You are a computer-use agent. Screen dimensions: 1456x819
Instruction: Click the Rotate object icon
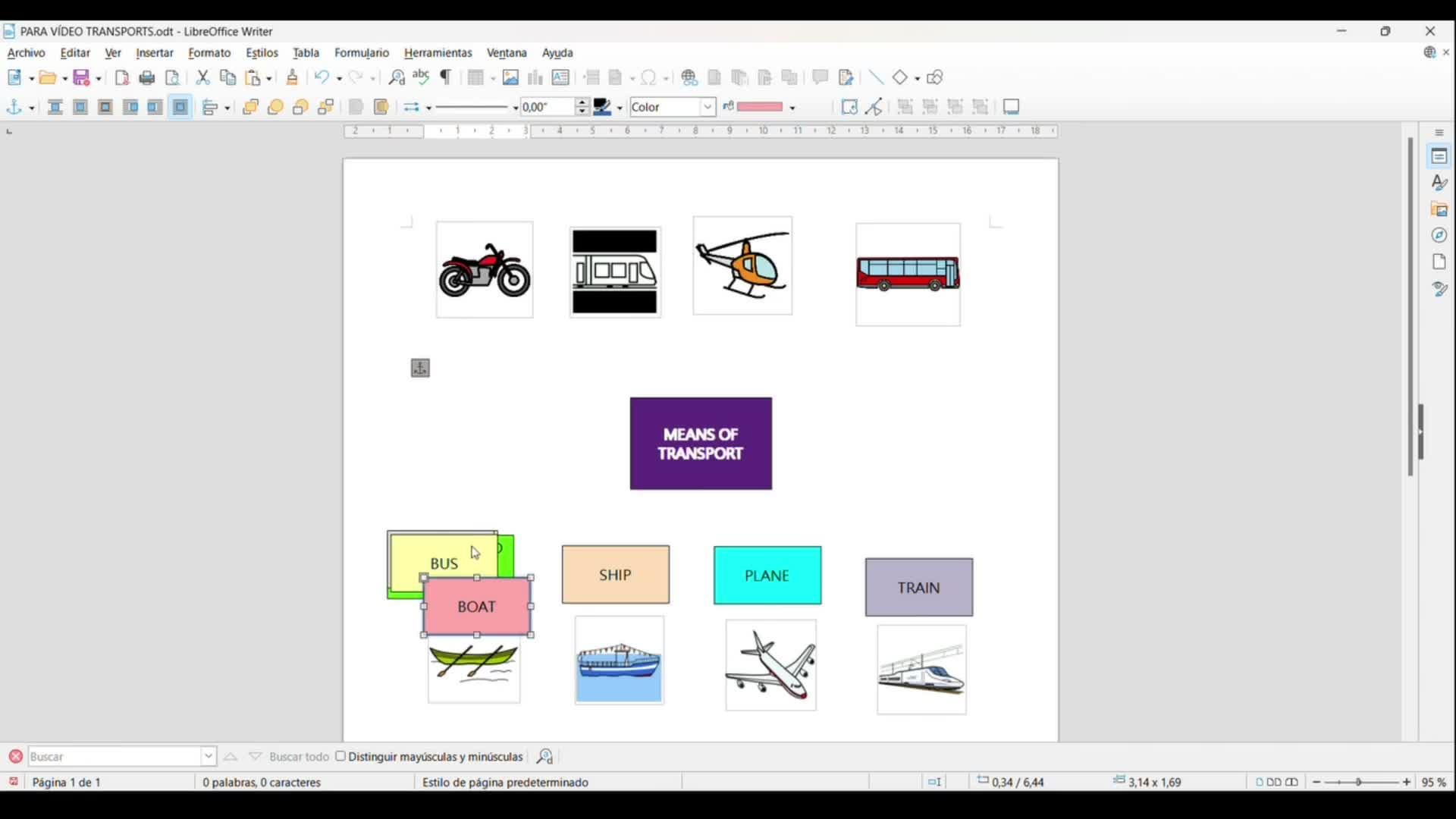[849, 108]
